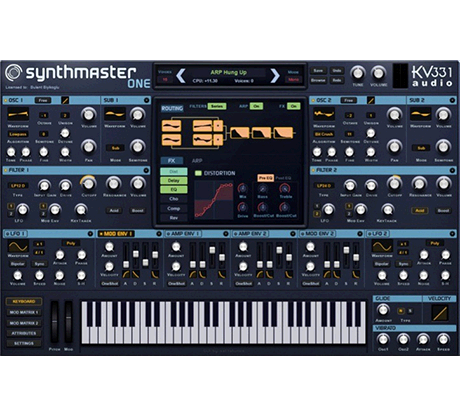The image size is (460, 416).
Task: Click the OSC 2 waveform display
Action: pos(324,115)
